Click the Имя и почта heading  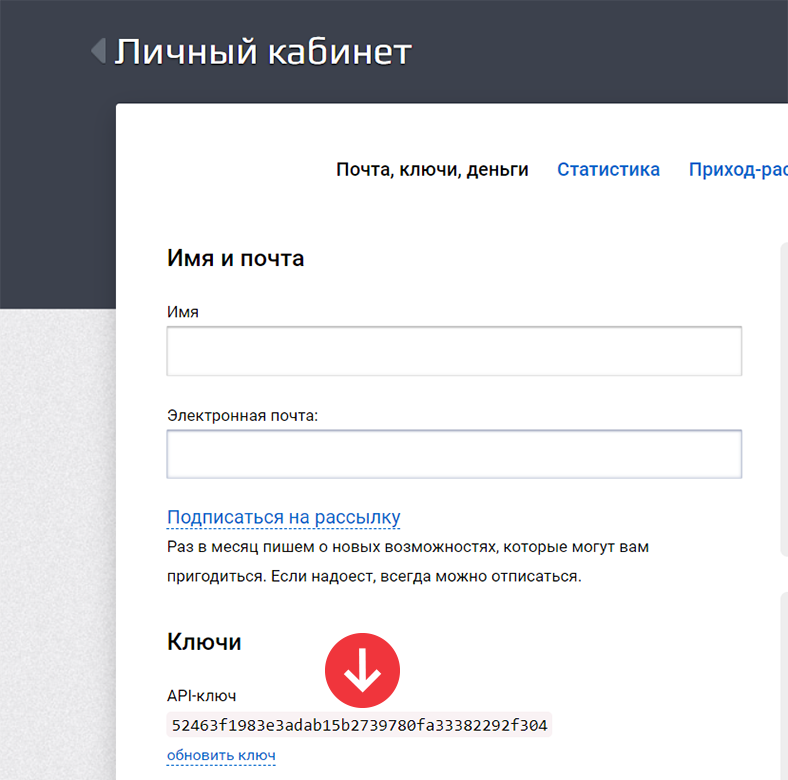coord(236,258)
